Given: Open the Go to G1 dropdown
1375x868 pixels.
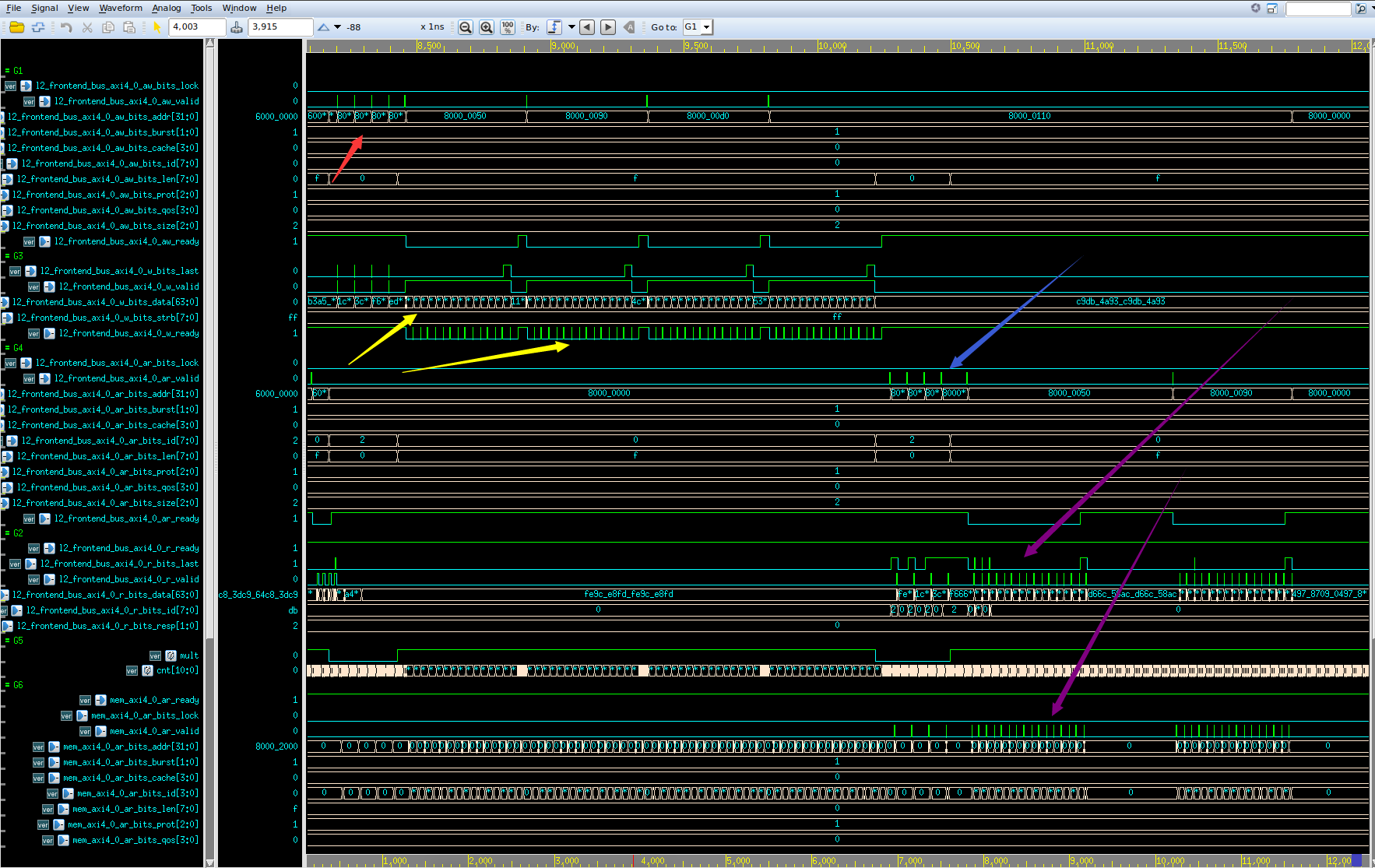Looking at the screenshot, I should (x=705, y=27).
